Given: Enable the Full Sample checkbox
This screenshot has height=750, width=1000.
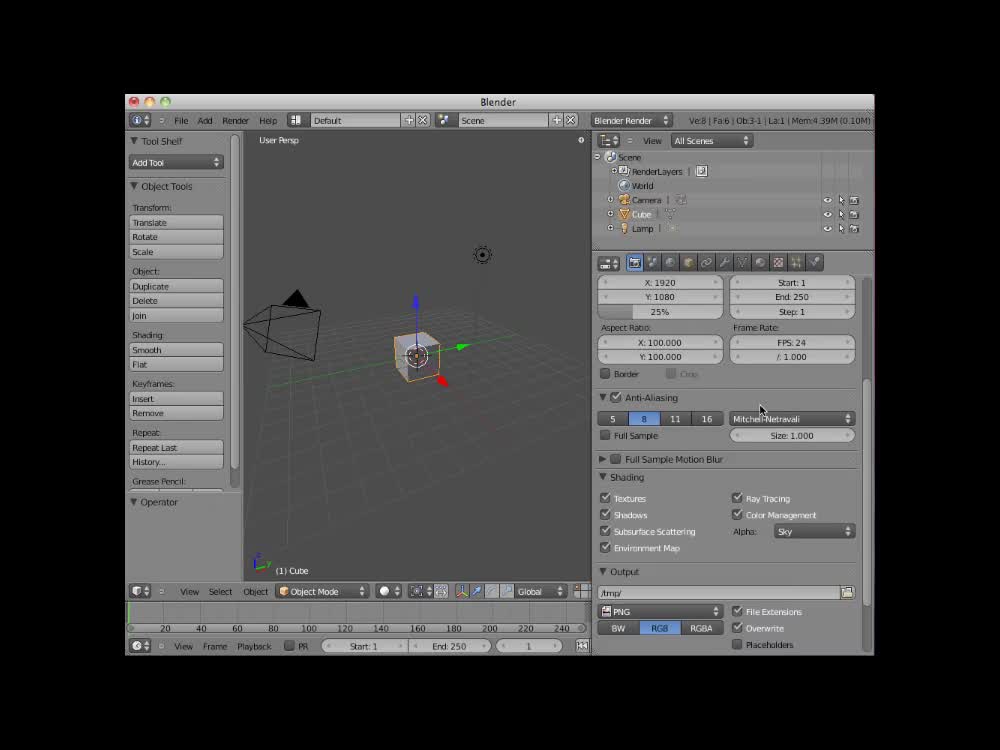Looking at the screenshot, I should coord(605,435).
